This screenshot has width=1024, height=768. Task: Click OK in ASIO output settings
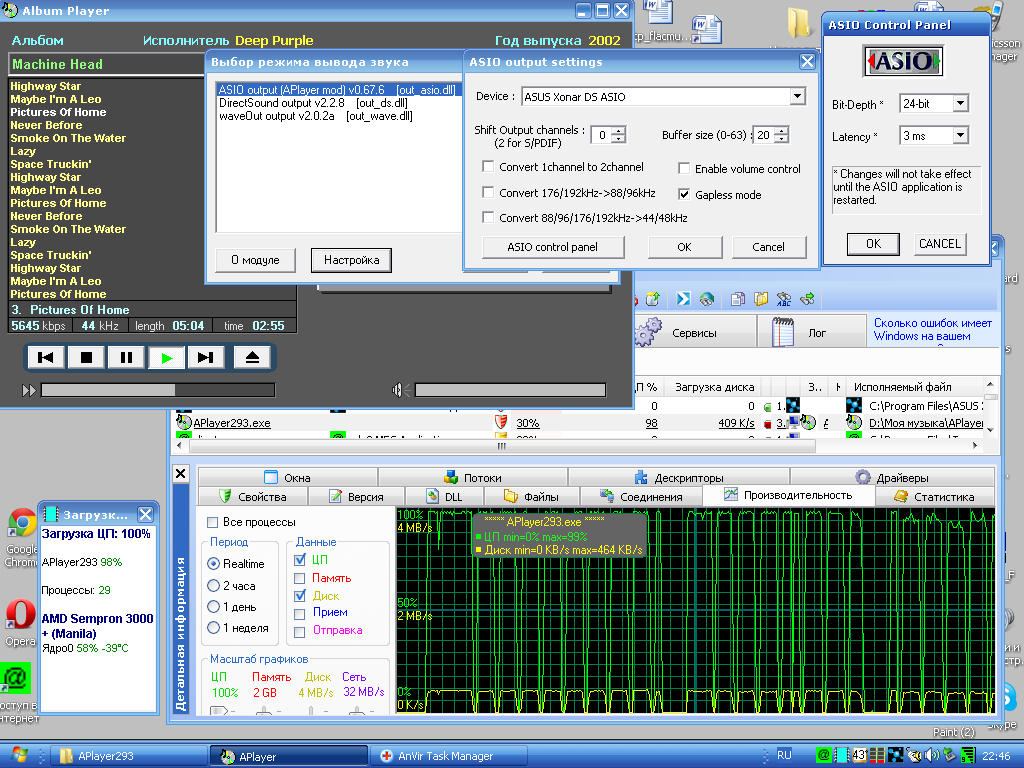pyautogui.click(x=684, y=247)
